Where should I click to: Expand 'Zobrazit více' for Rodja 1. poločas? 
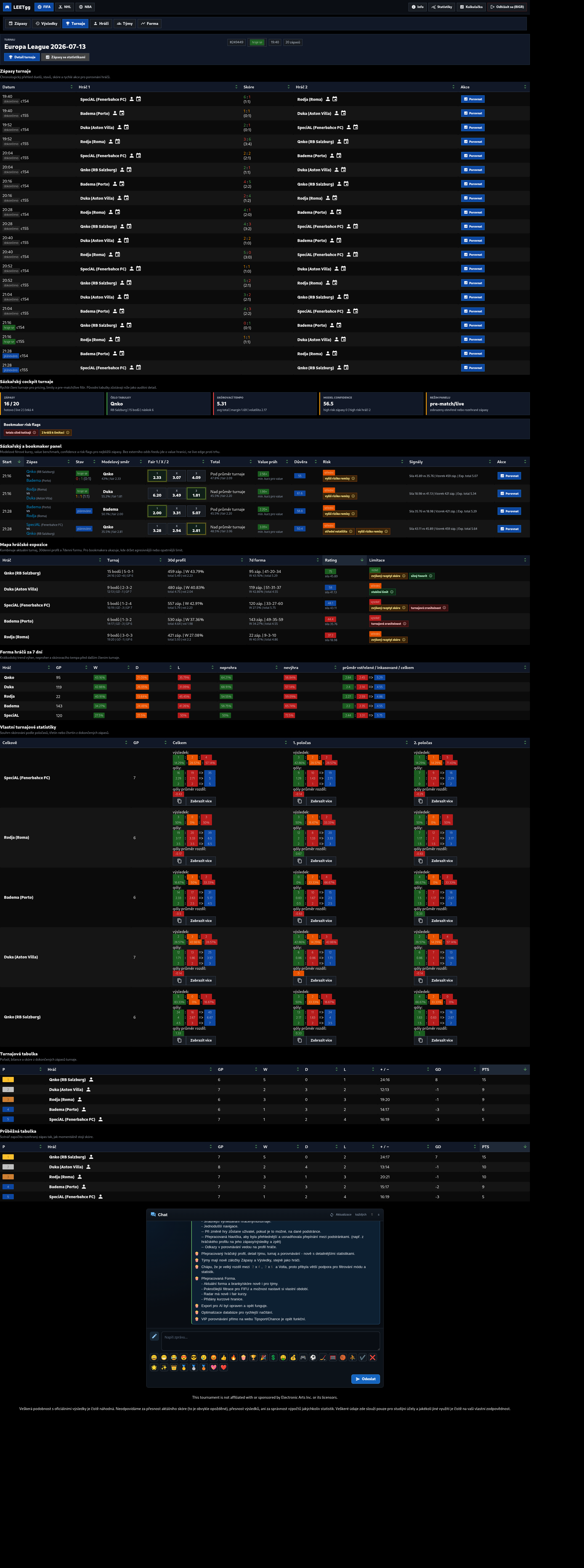[321, 861]
